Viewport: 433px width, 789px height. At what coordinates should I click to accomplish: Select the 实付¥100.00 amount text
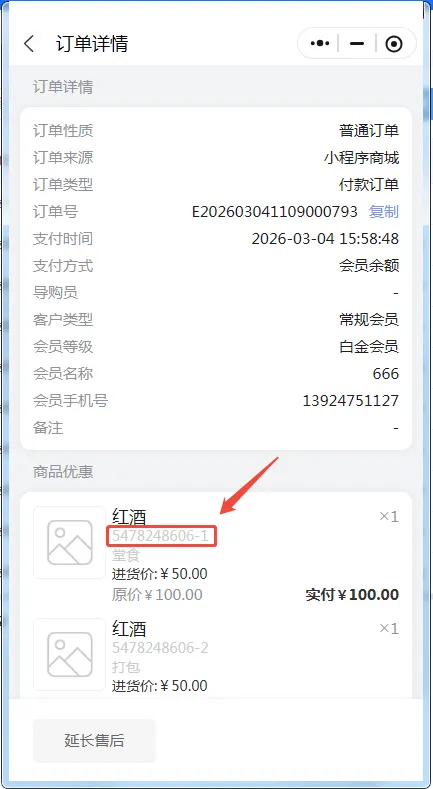tap(352, 595)
